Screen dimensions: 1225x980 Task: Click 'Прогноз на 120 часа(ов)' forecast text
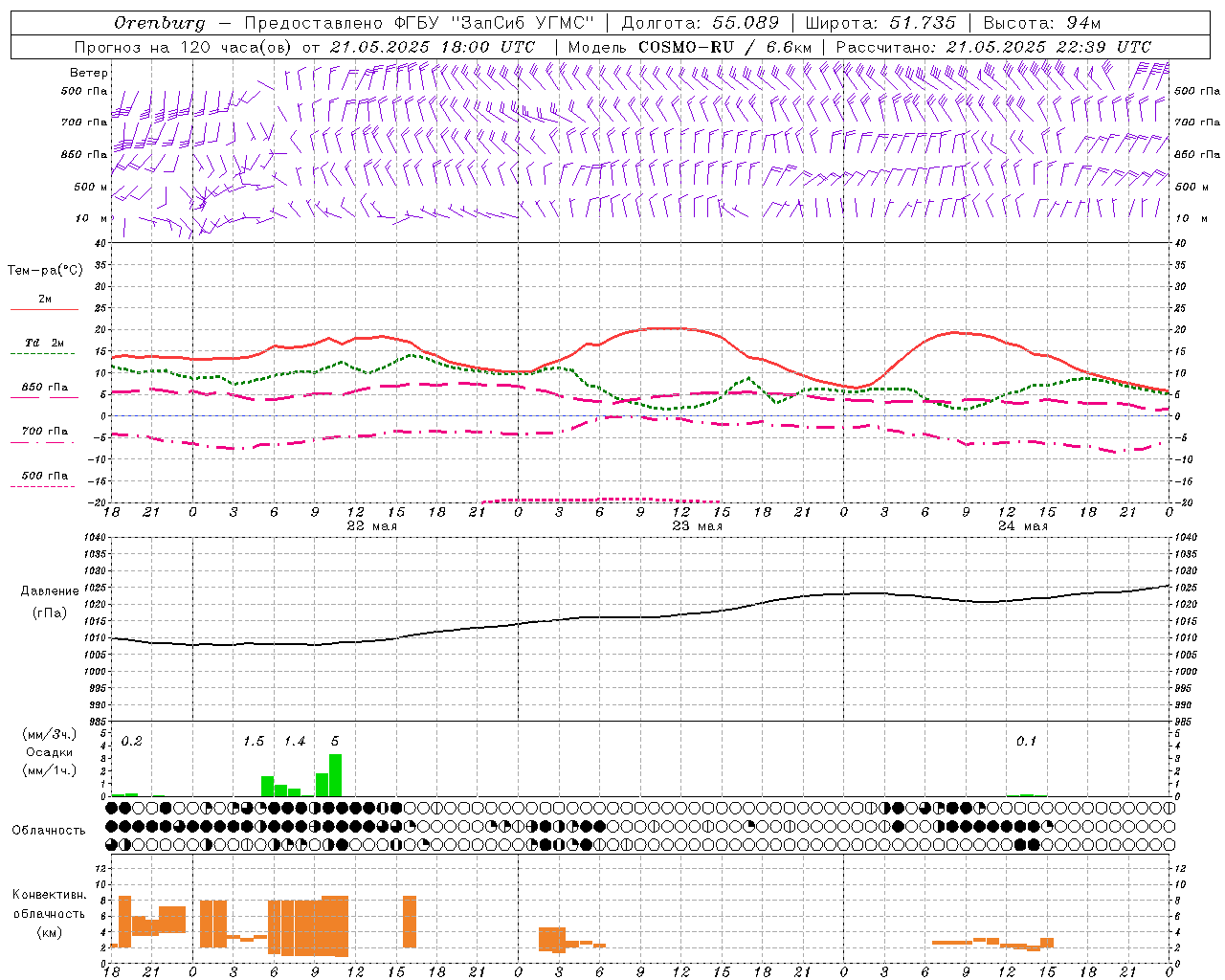point(185,47)
